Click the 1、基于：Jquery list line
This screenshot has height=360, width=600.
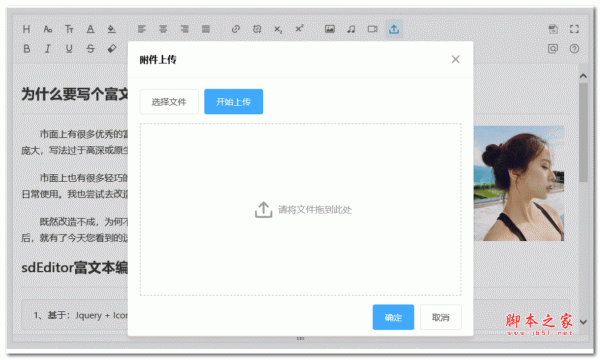click(x=81, y=316)
